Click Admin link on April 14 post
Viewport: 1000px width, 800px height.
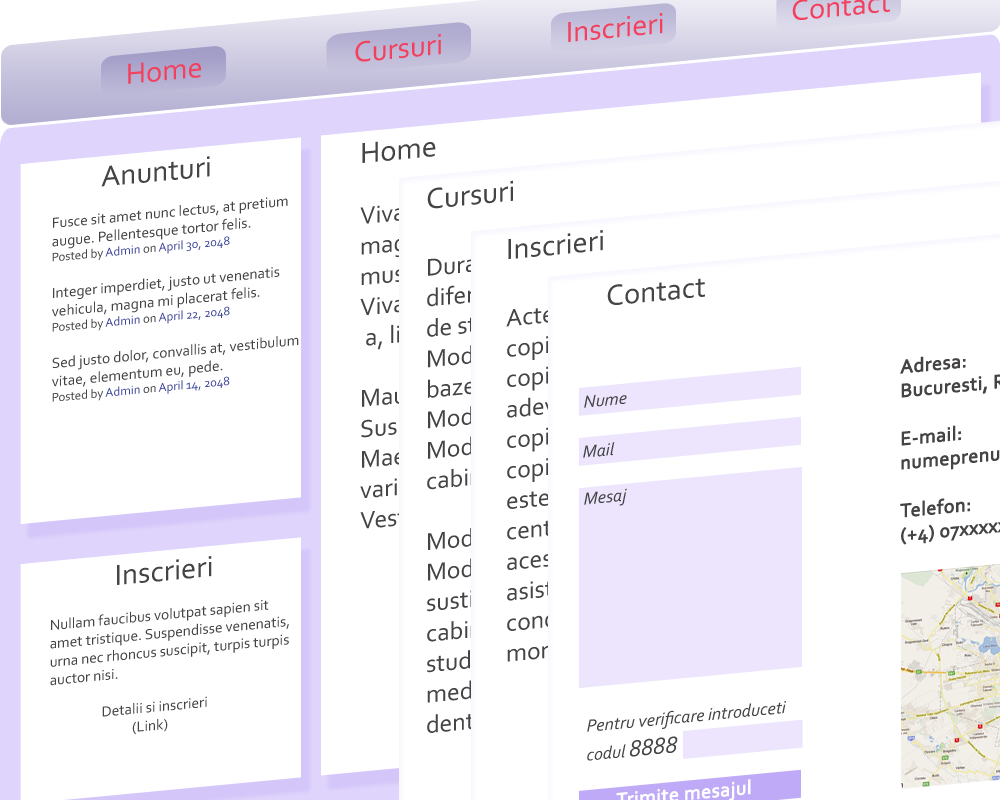tap(122, 391)
